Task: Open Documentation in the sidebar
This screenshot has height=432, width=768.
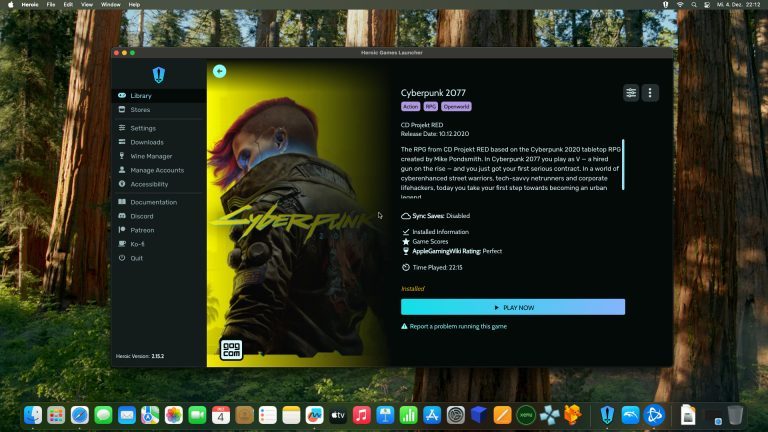Action: (159, 202)
